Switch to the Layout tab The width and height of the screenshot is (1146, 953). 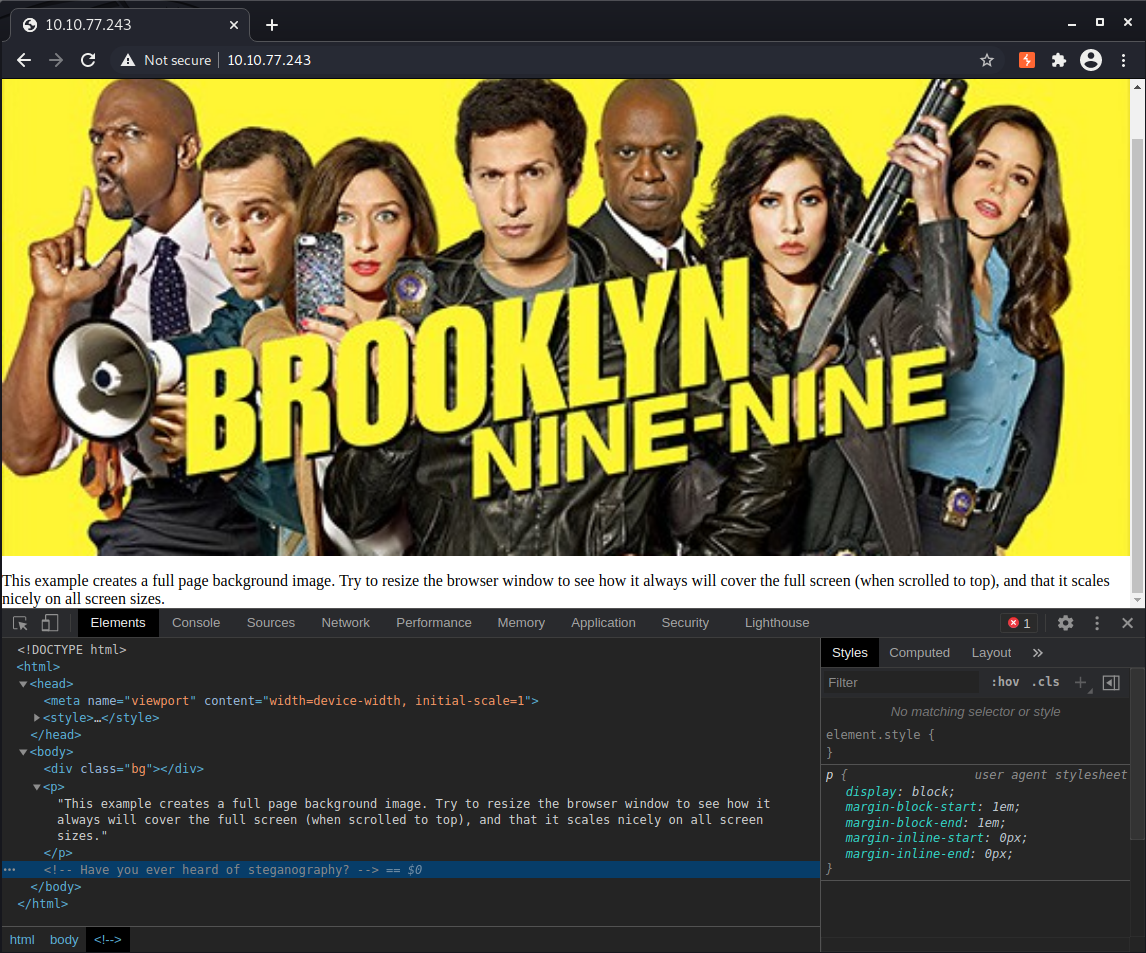(991, 653)
